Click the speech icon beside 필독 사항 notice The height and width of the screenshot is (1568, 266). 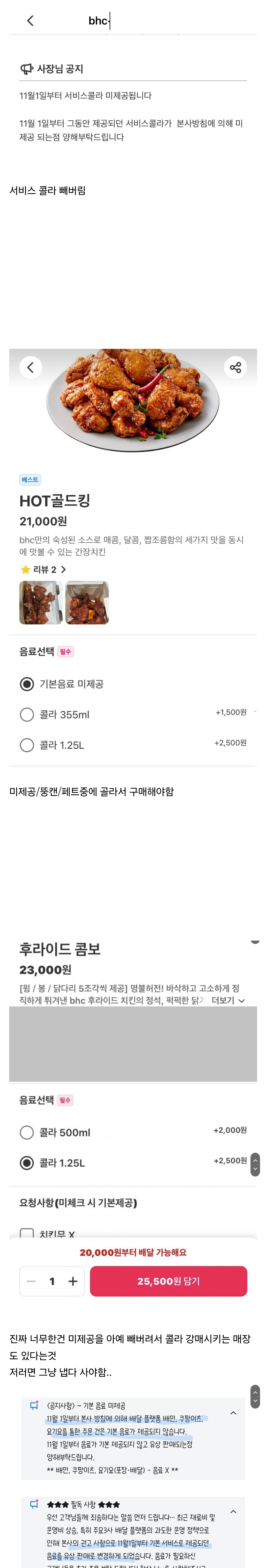coord(34,1504)
